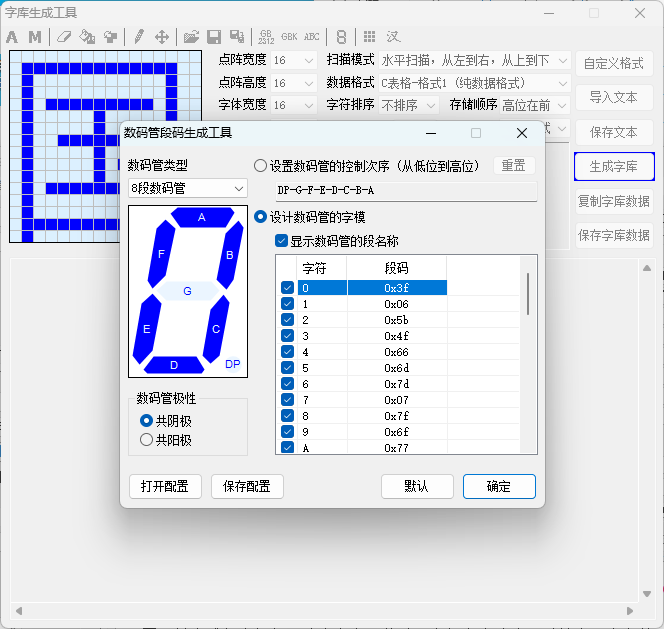Click segment F on digit diagram

161,254
